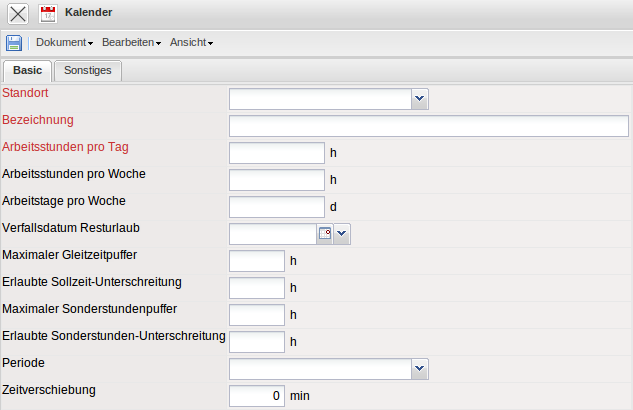Open the Standort dropdown
The width and height of the screenshot is (633, 410).
click(420, 98)
